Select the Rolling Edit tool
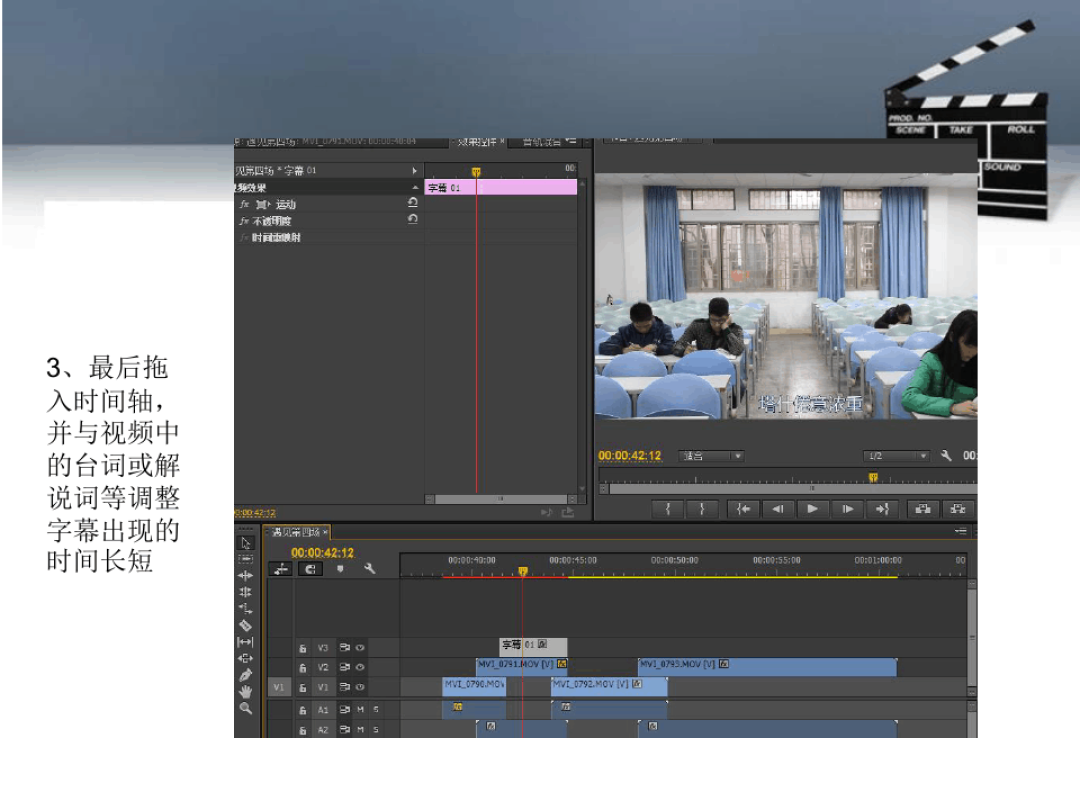Screen dimensions: 1080x810 [245, 592]
